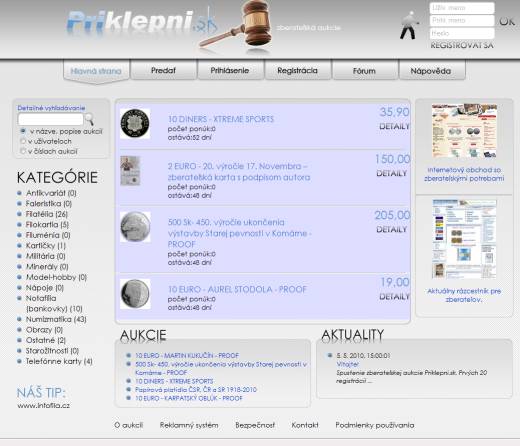Open the Ostatné (2) category

46,340
